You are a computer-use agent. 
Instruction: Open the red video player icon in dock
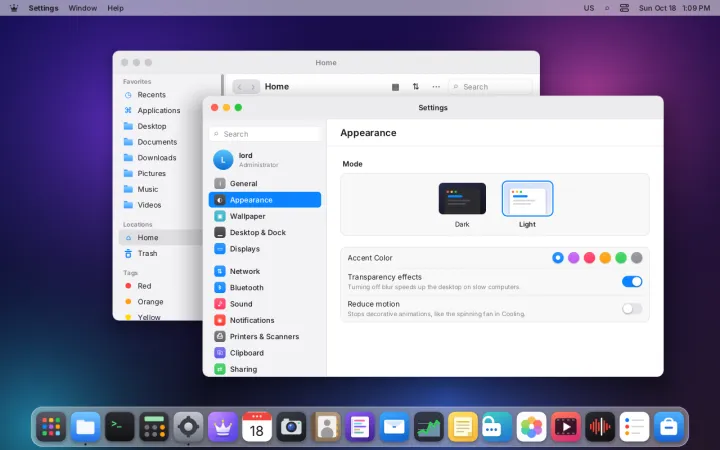point(566,427)
